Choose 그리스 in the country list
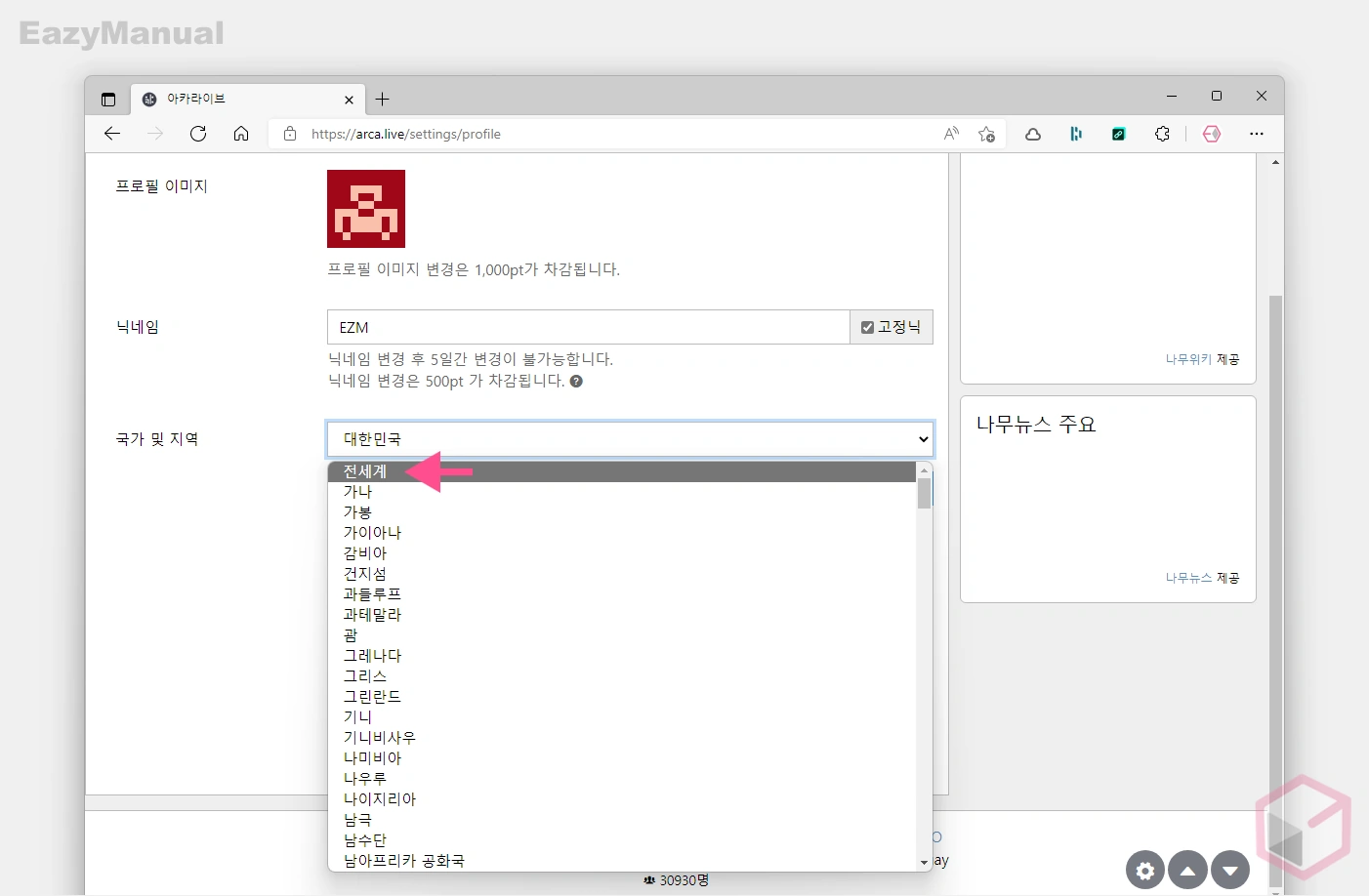 click(x=365, y=676)
